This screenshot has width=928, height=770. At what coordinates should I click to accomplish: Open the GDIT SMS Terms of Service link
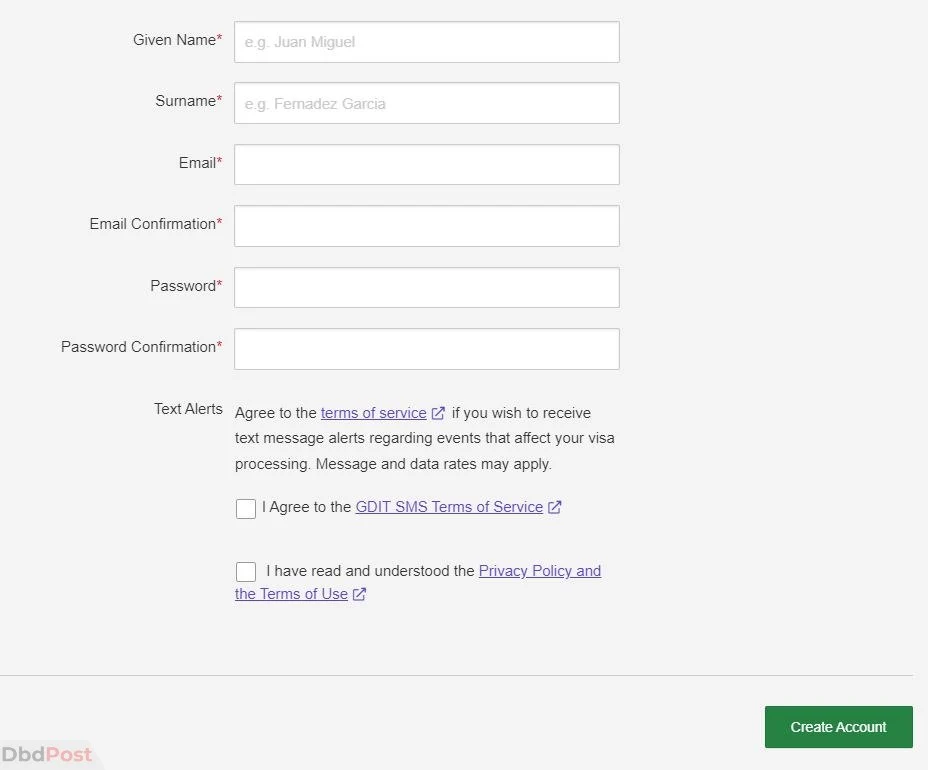449,507
